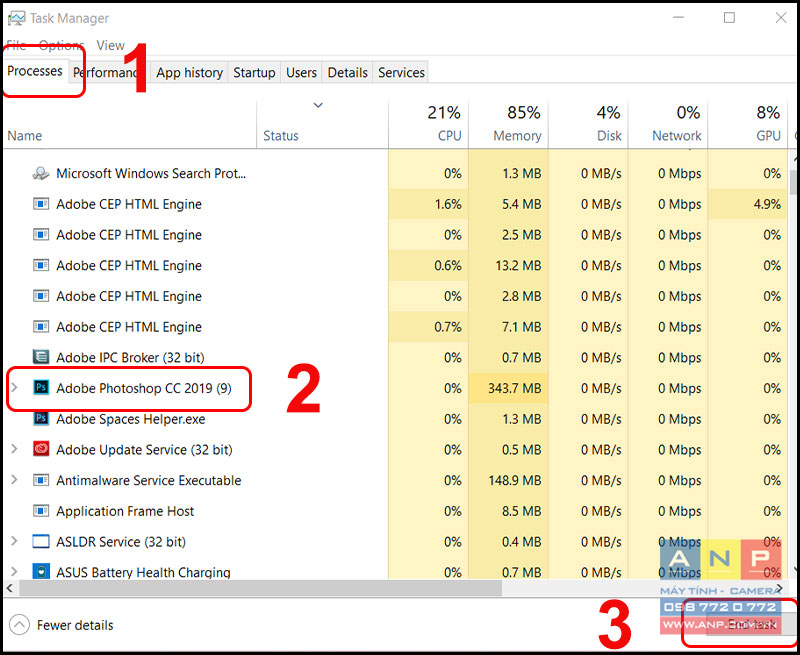Image resolution: width=800 pixels, height=655 pixels.
Task: Select the Antimalware Service Executable name
Action: pyautogui.click(x=148, y=480)
